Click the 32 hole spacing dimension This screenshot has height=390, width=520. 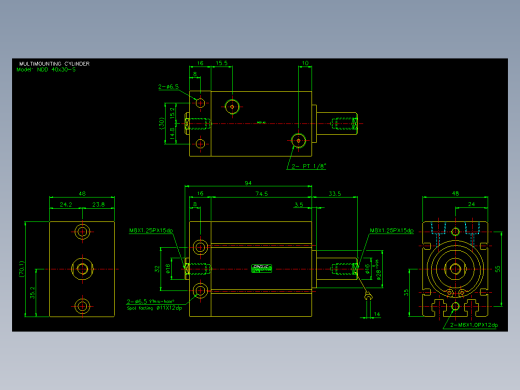tap(157, 269)
